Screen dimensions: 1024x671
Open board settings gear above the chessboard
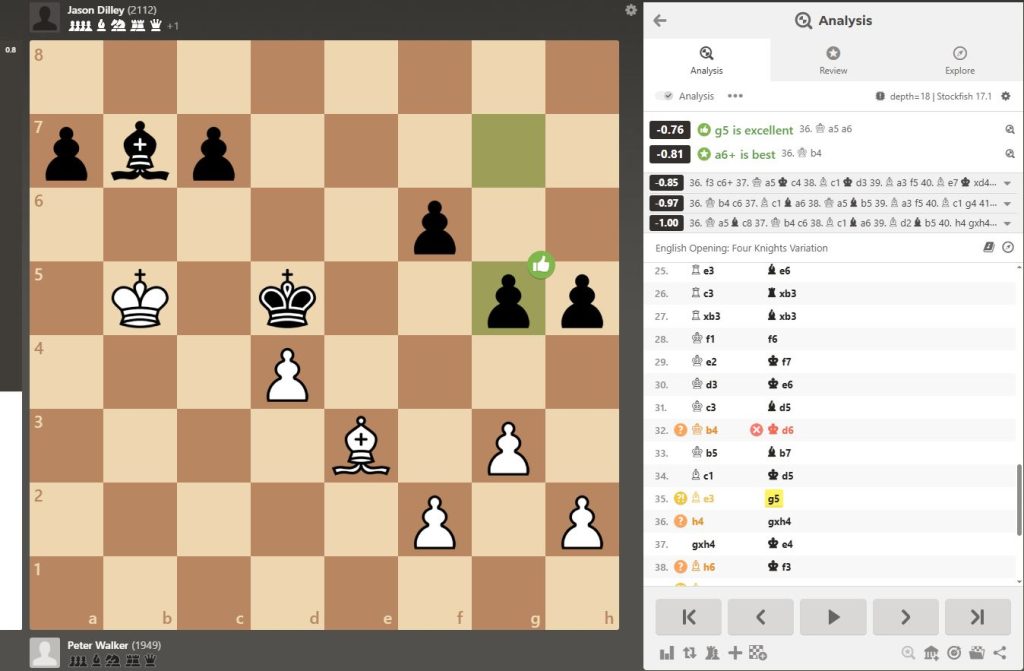click(x=630, y=10)
